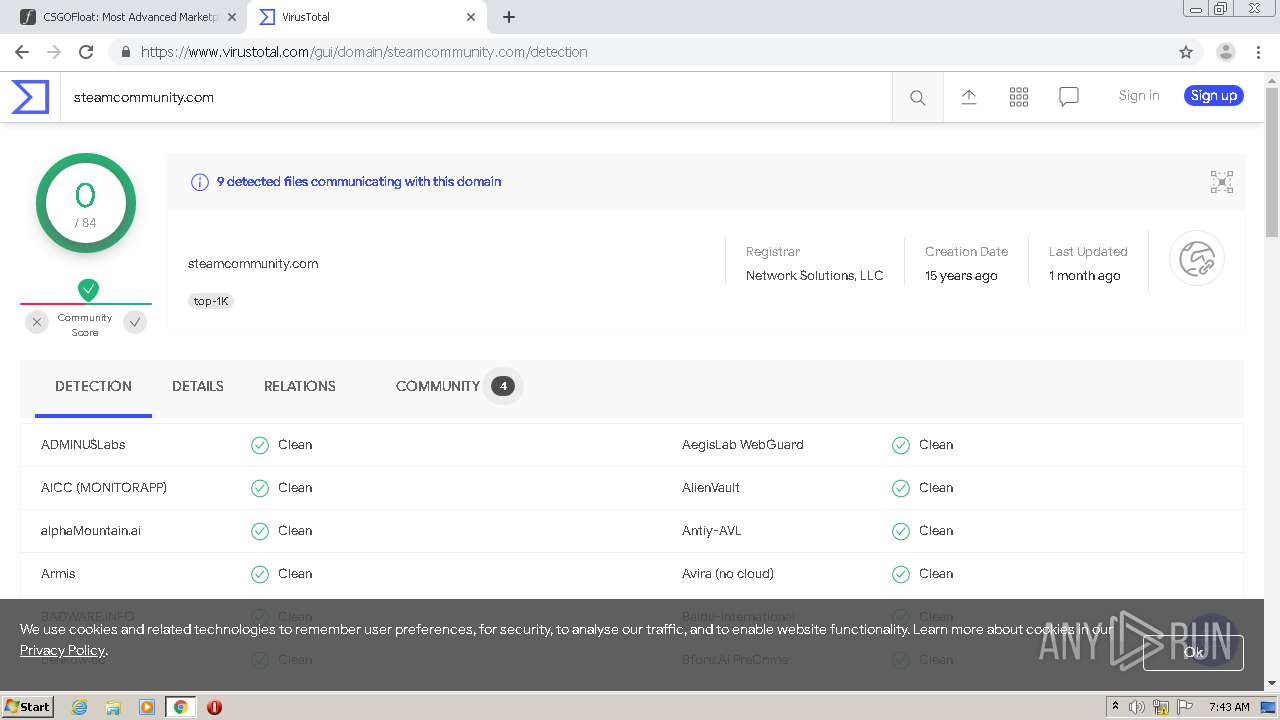Click the AlienVault Clean check icon
1280x720 pixels.
click(901, 488)
